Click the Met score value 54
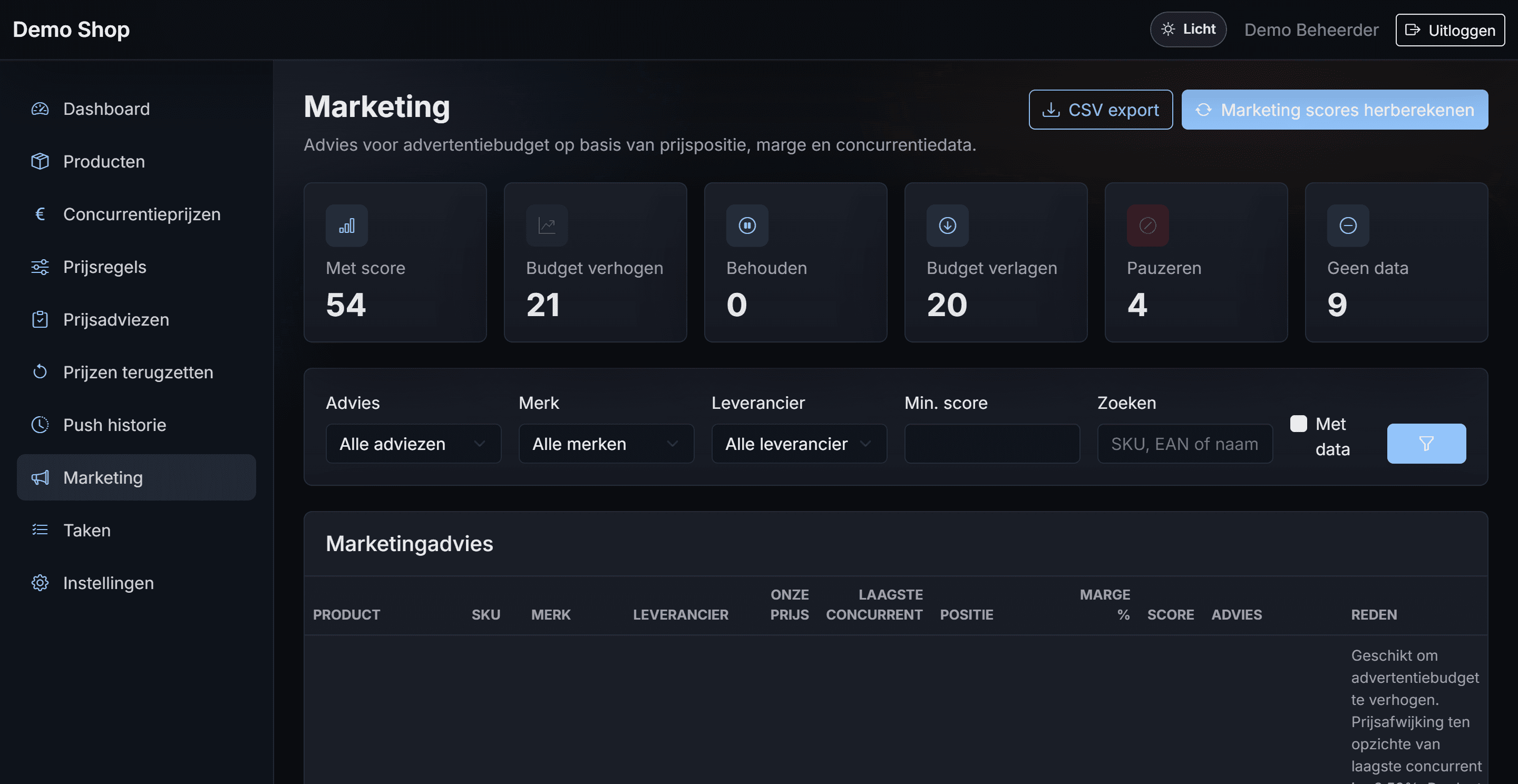Screen dimensions: 1518x784 coord(346,305)
